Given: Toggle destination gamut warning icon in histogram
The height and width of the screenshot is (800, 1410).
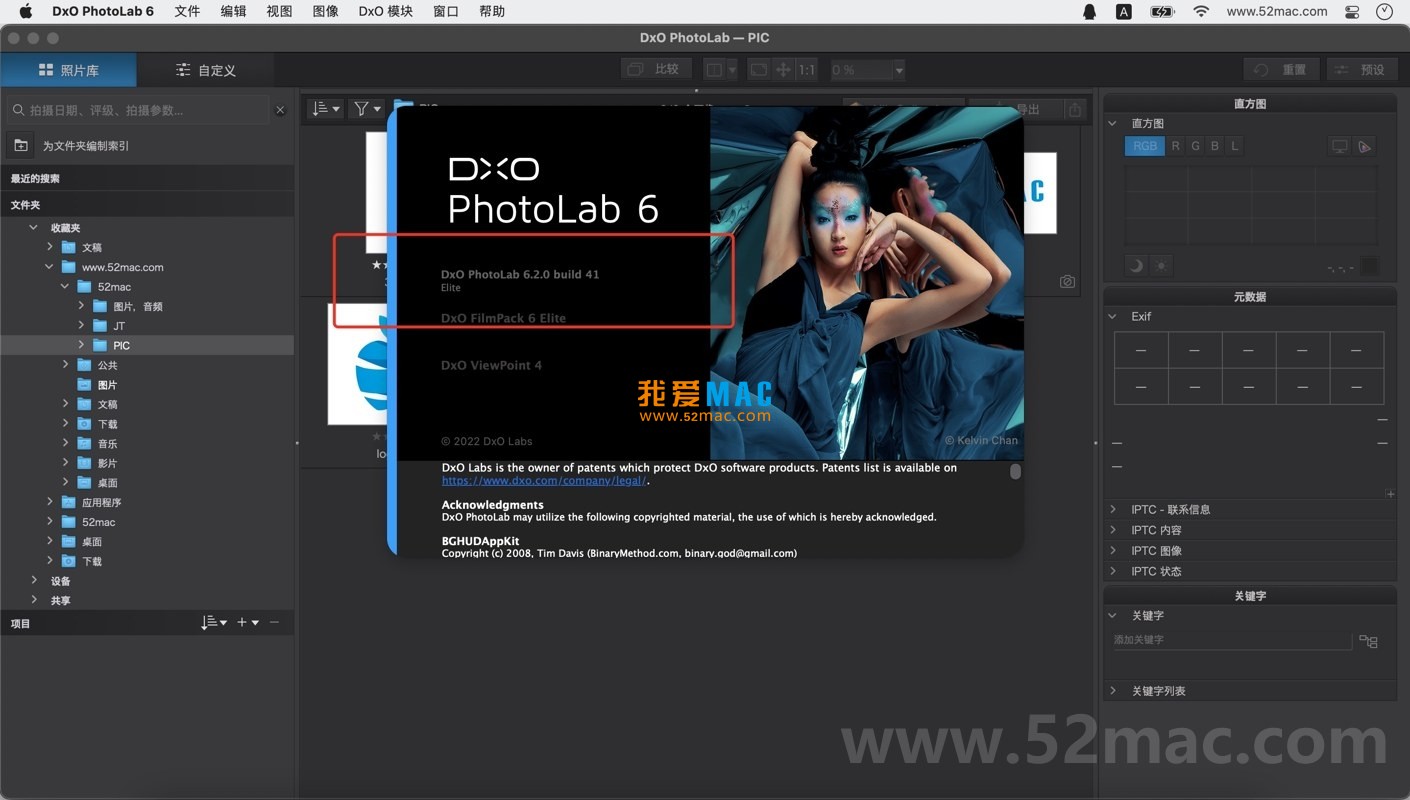Looking at the screenshot, I should click(1364, 146).
